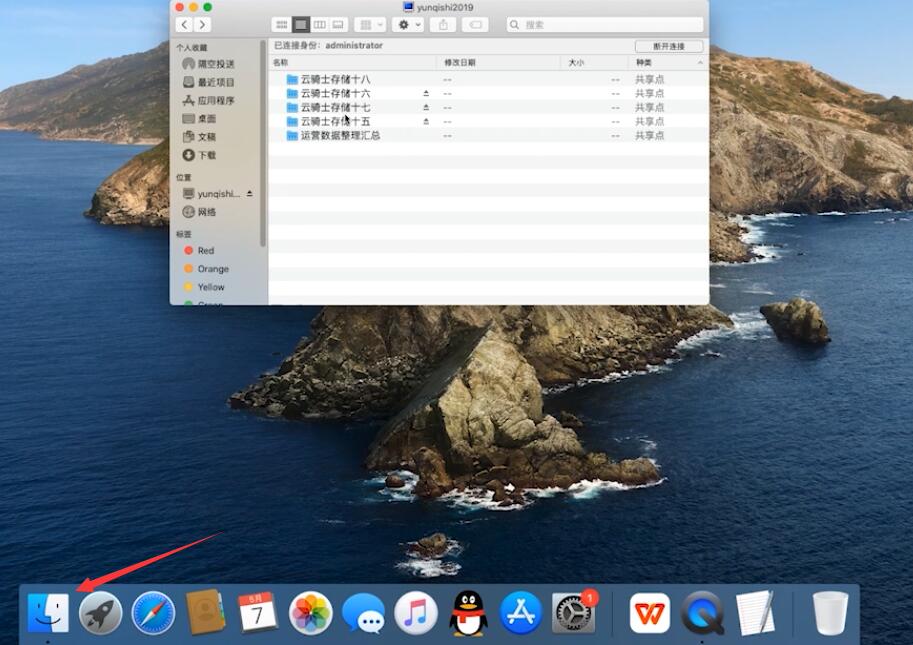913x645 pixels.
Task: Click the 种类 sort direction arrow
Action: tap(700, 62)
